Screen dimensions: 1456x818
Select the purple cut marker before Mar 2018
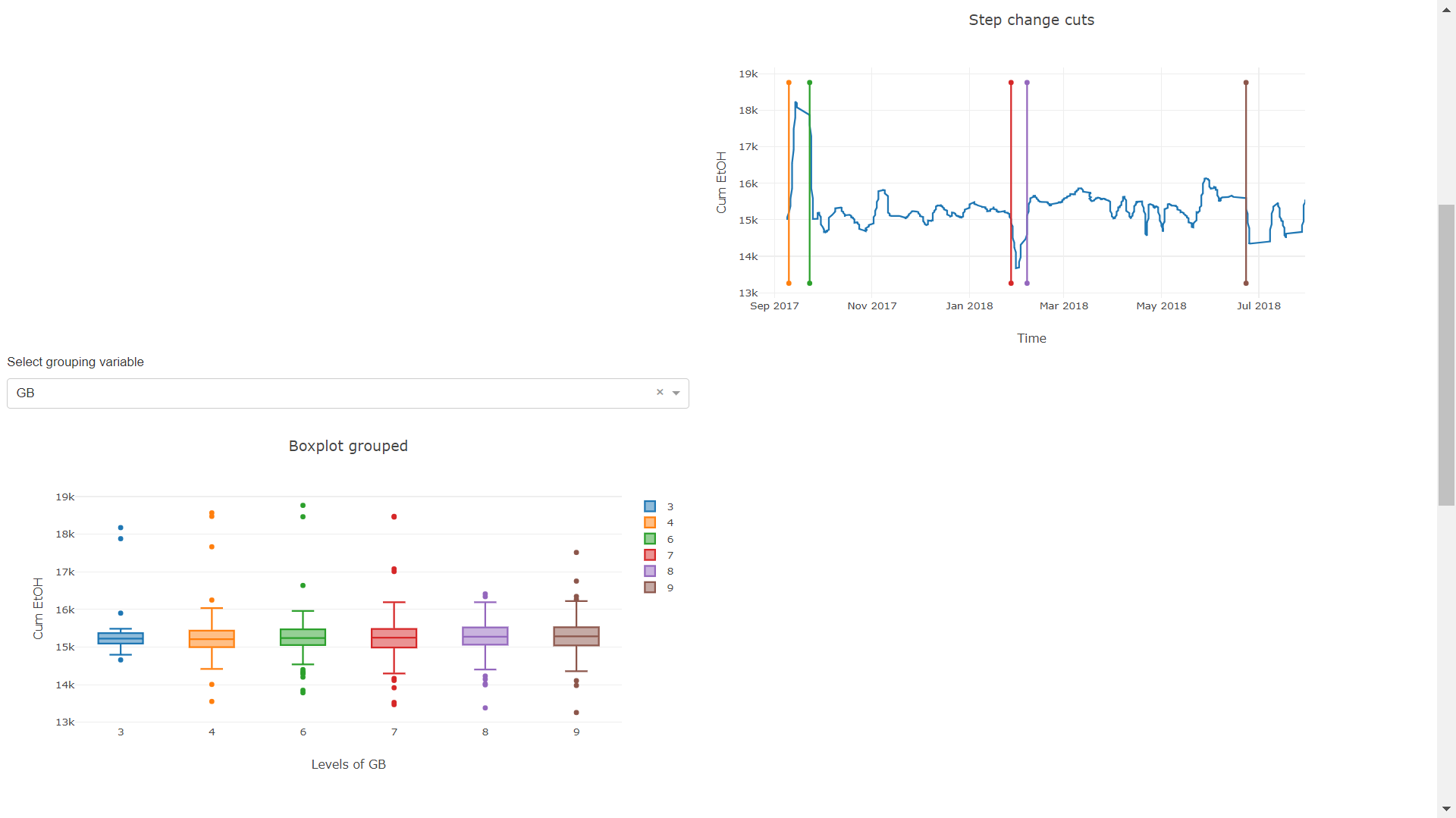[x=1027, y=182]
